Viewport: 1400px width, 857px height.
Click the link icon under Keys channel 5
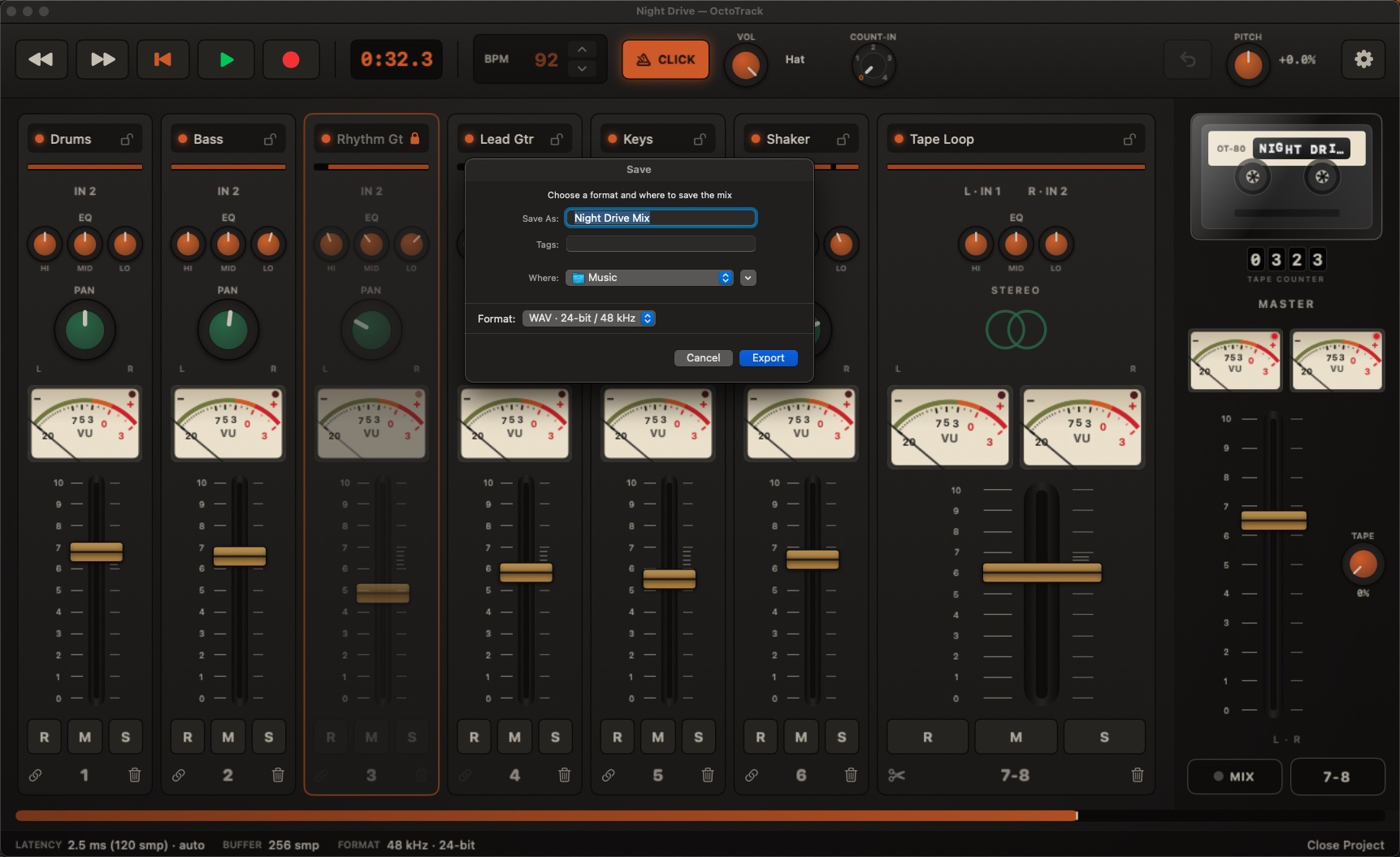pos(609,775)
